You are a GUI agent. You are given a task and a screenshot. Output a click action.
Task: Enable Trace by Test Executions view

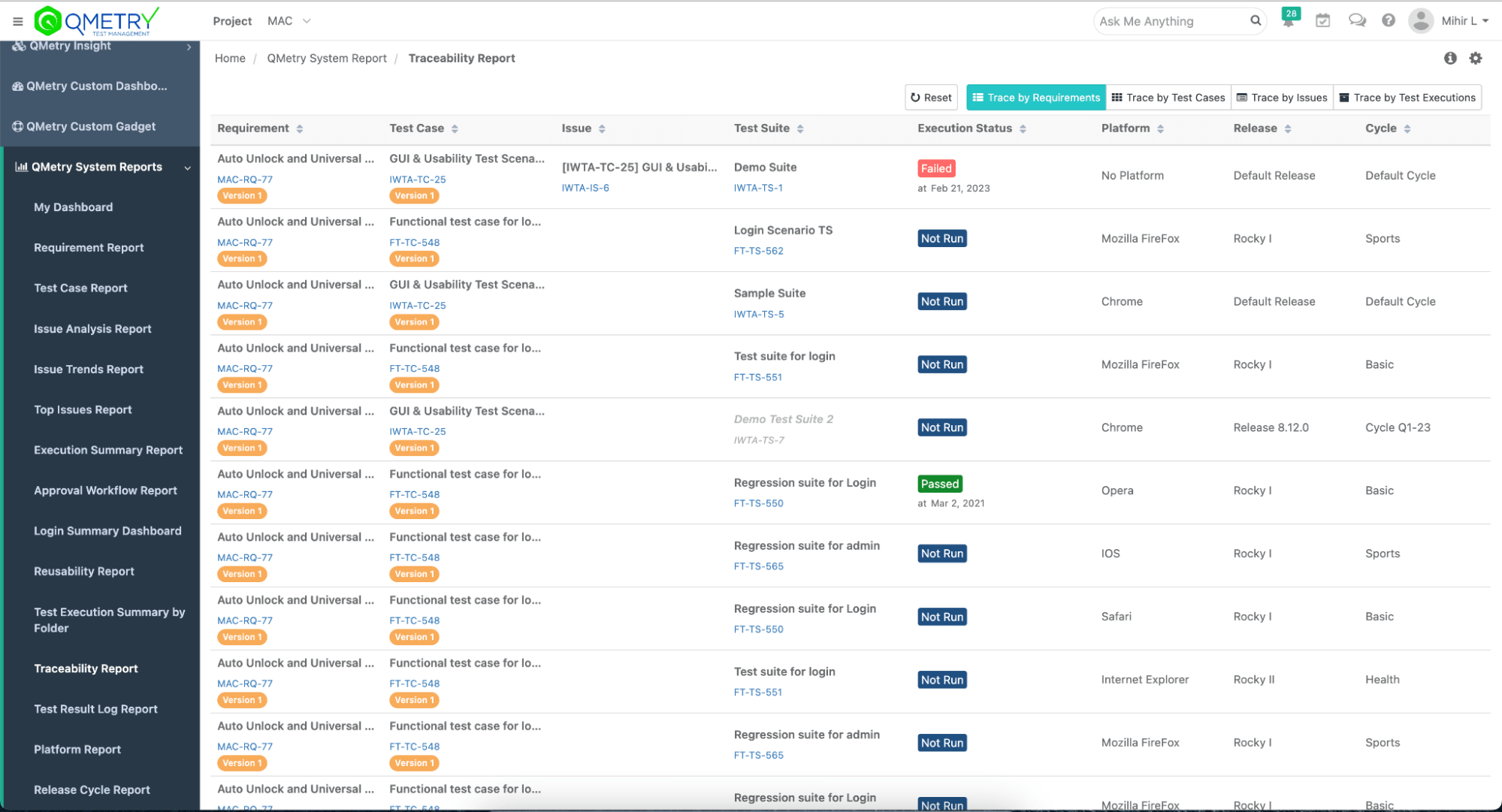click(1407, 97)
